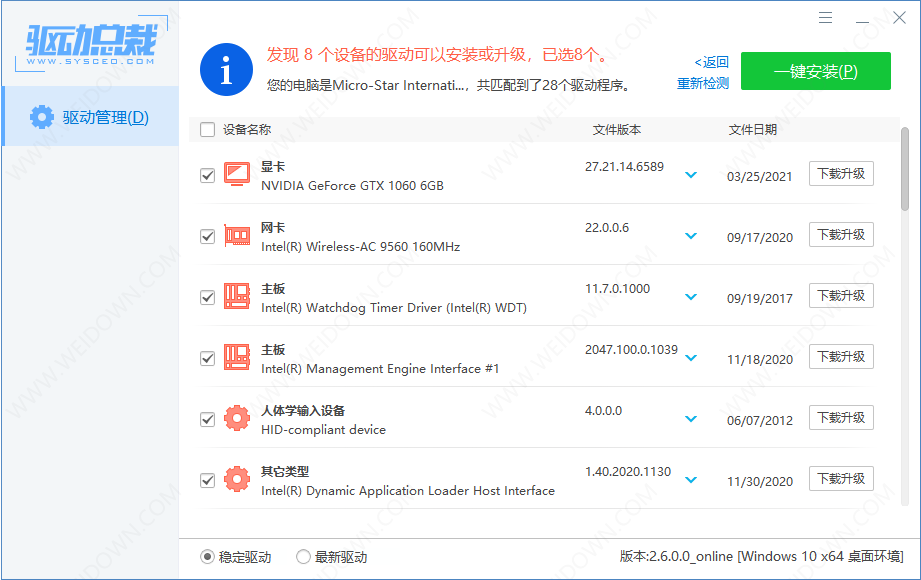This screenshot has width=921, height=580.
Task: Toggle the select-all checkbox in header
Action: click(x=208, y=129)
